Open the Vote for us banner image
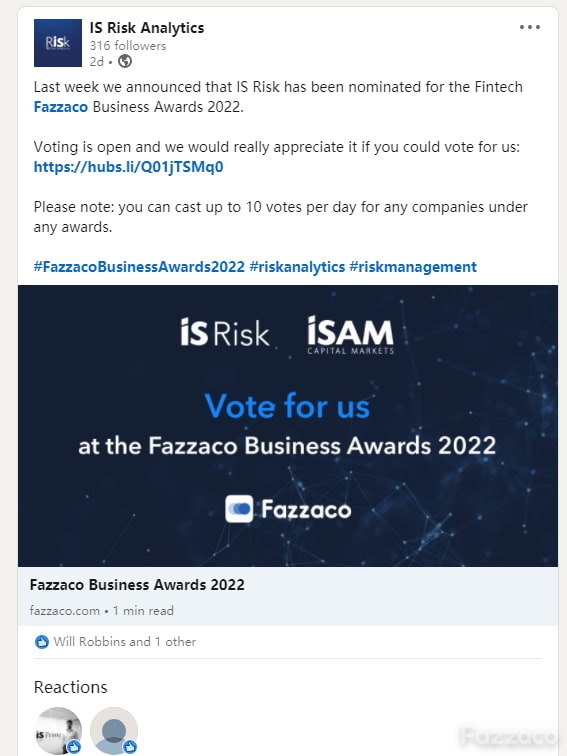The image size is (567, 756). (x=288, y=426)
